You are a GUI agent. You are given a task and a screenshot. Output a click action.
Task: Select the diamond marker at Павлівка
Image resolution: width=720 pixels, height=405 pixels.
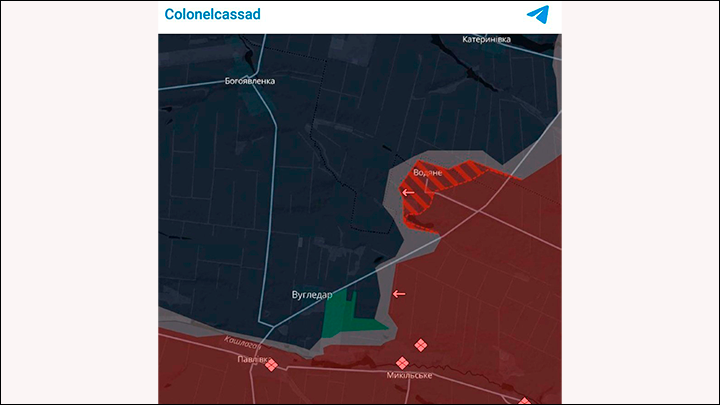click(270, 365)
